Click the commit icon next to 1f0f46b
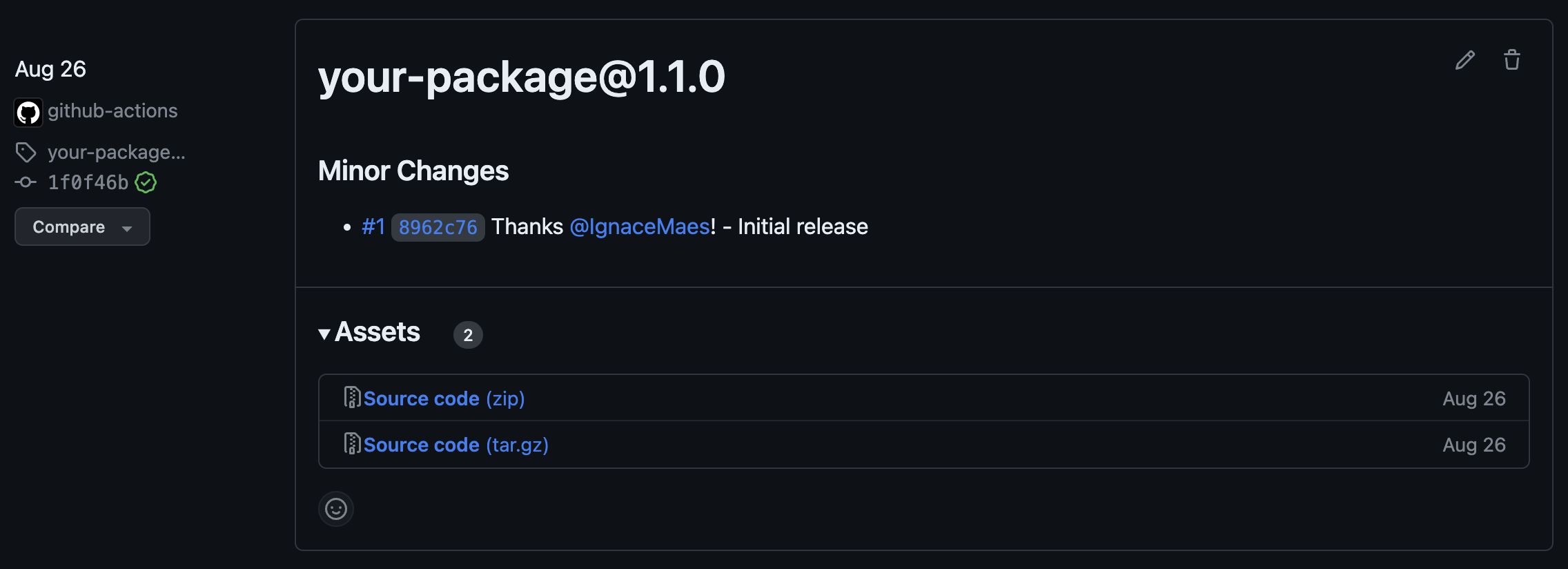The image size is (1568, 569). pyautogui.click(x=26, y=182)
